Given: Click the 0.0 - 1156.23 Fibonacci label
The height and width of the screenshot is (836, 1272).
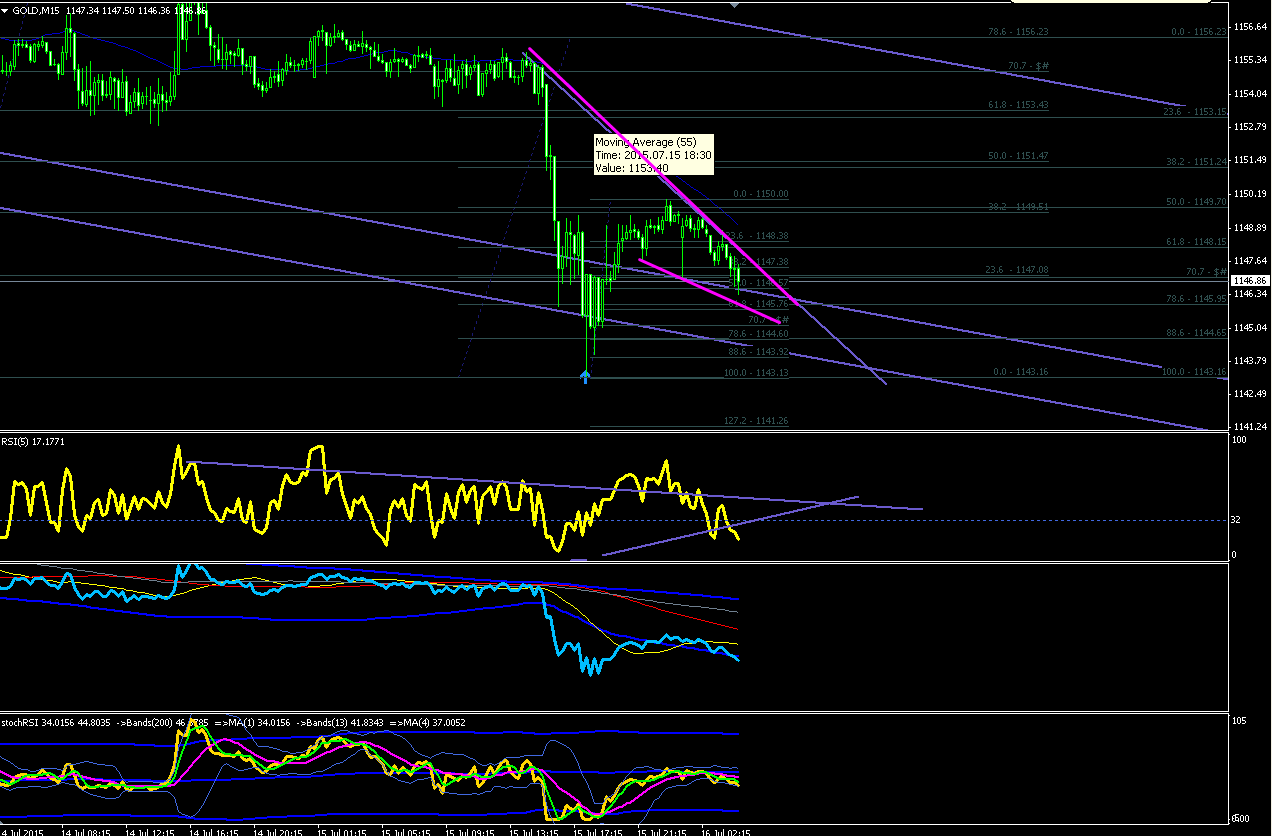Looking at the screenshot, I should [x=1198, y=32].
